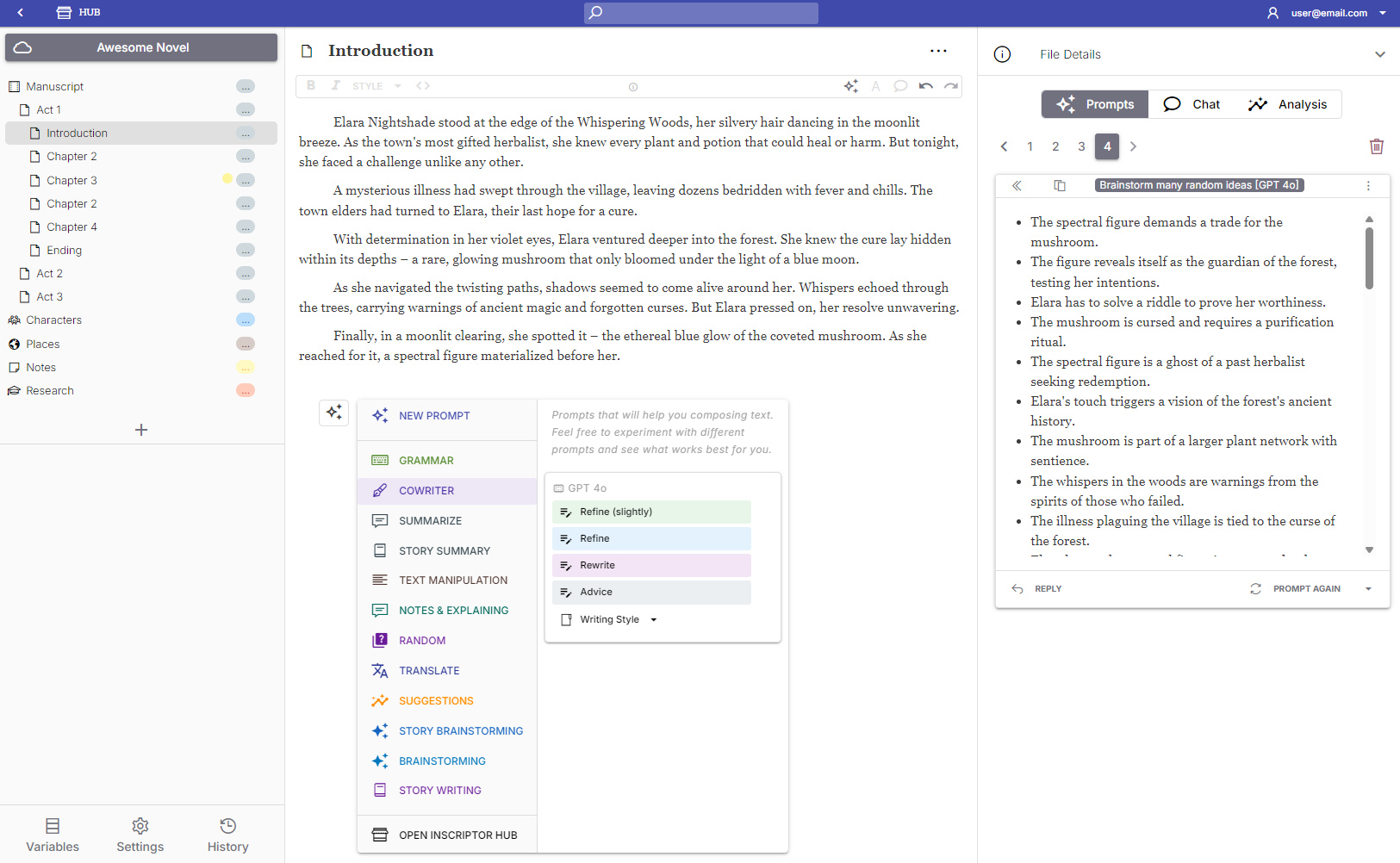Delete the current prompt result
Image resolution: width=1400 pixels, height=863 pixels.
click(x=1376, y=146)
